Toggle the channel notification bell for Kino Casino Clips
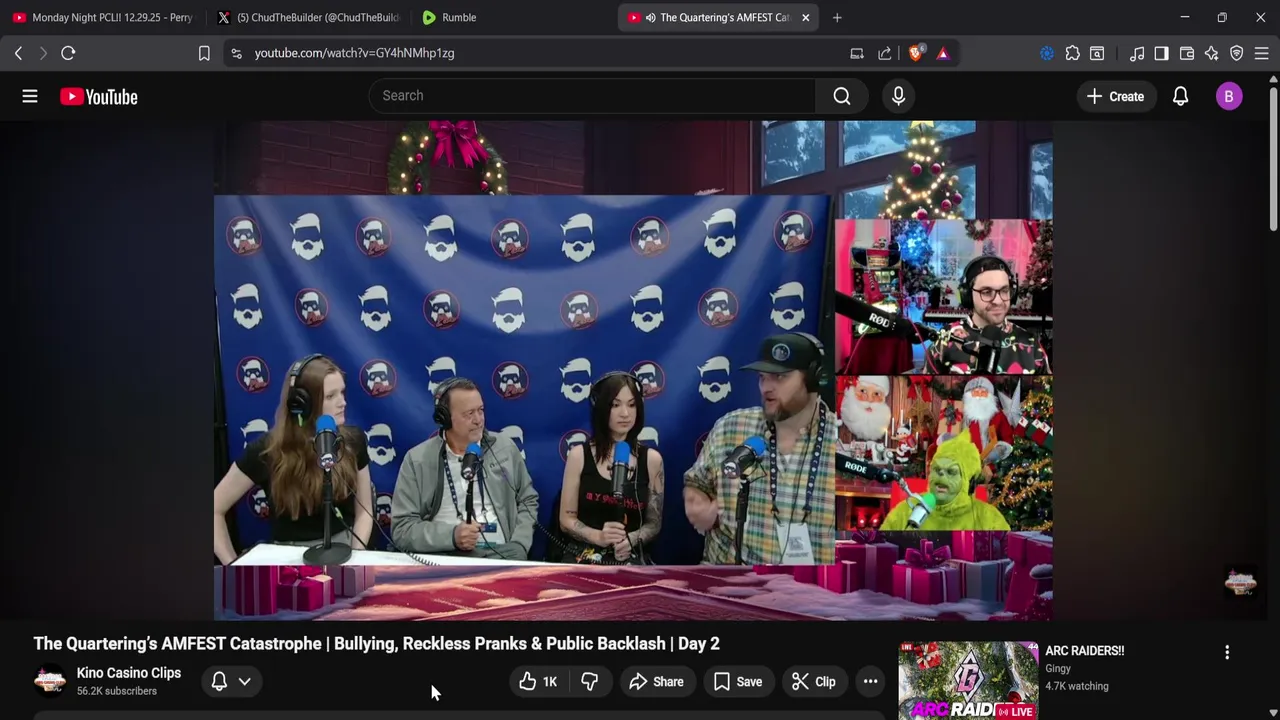The height and width of the screenshot is (720, 1280). coord(219,682)
